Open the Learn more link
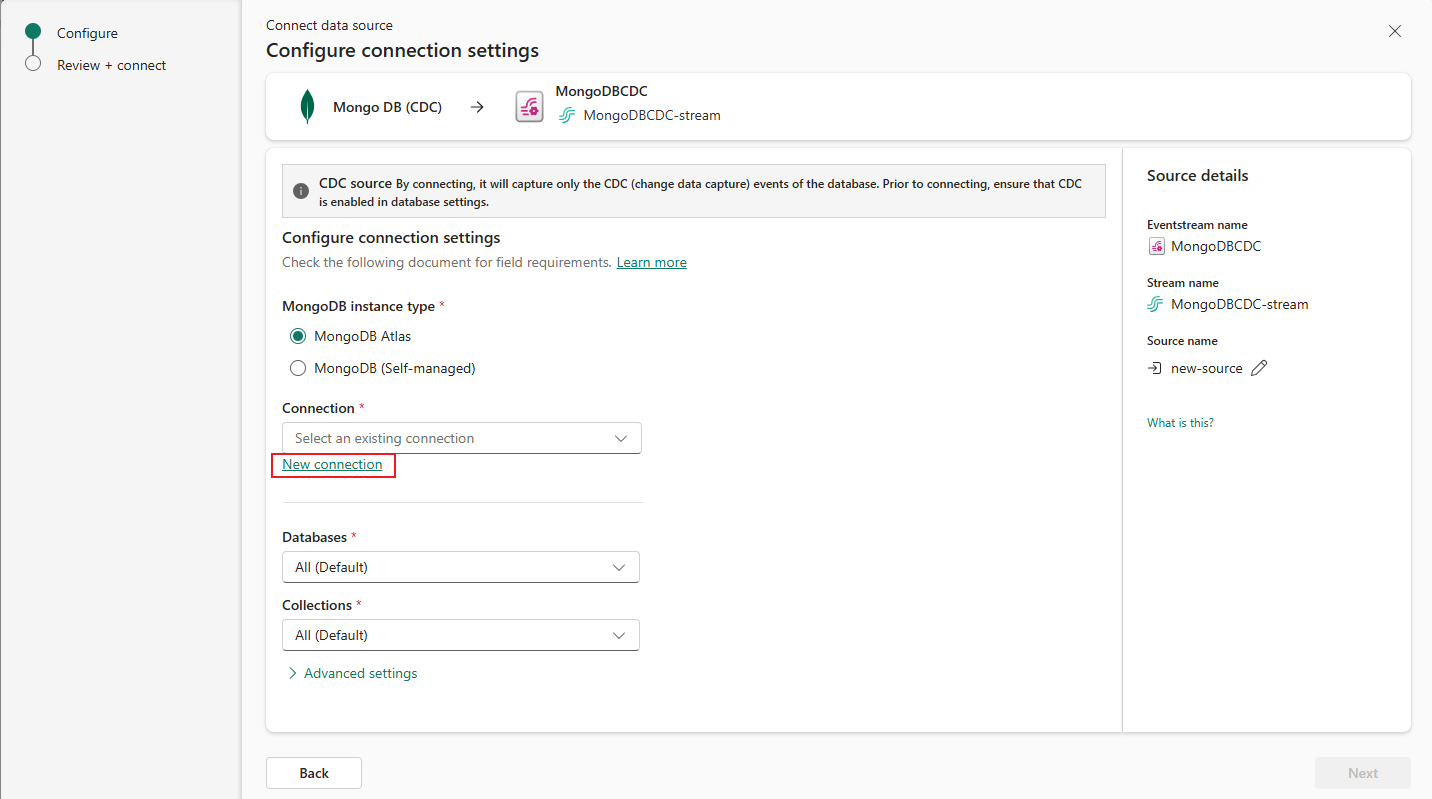Screen dimensions: 1432x799 [x=651, y=262]
